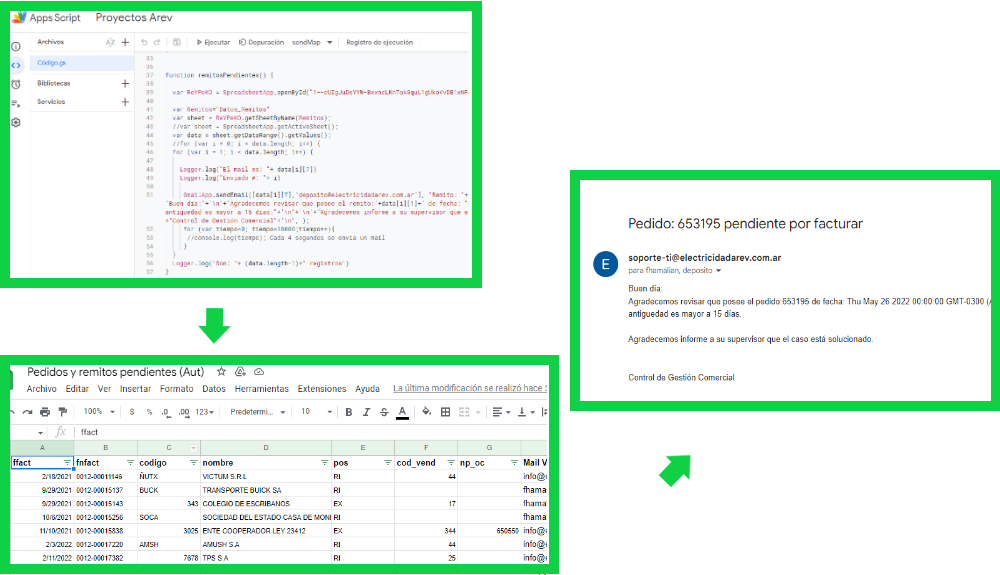Open Triggers alarm clock icon in Apps Script
This screenshot has height=575, width=1000.
[x=16, y=84]
